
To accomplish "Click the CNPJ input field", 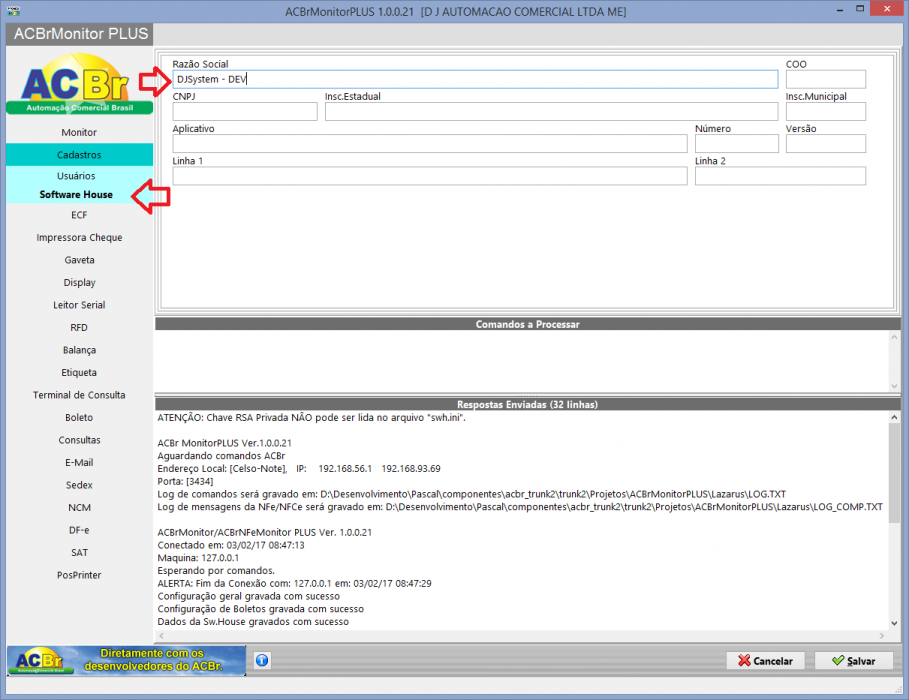I will click(245, 111).
